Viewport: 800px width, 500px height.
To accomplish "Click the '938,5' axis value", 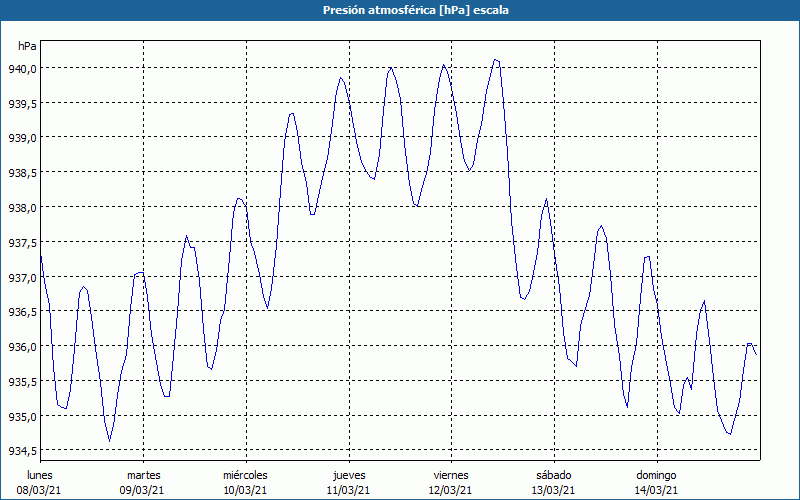I will click(22, 172).
